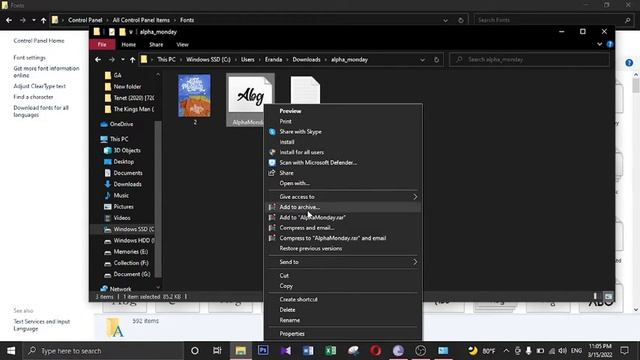Open Download fonts for all languages link

41,111
